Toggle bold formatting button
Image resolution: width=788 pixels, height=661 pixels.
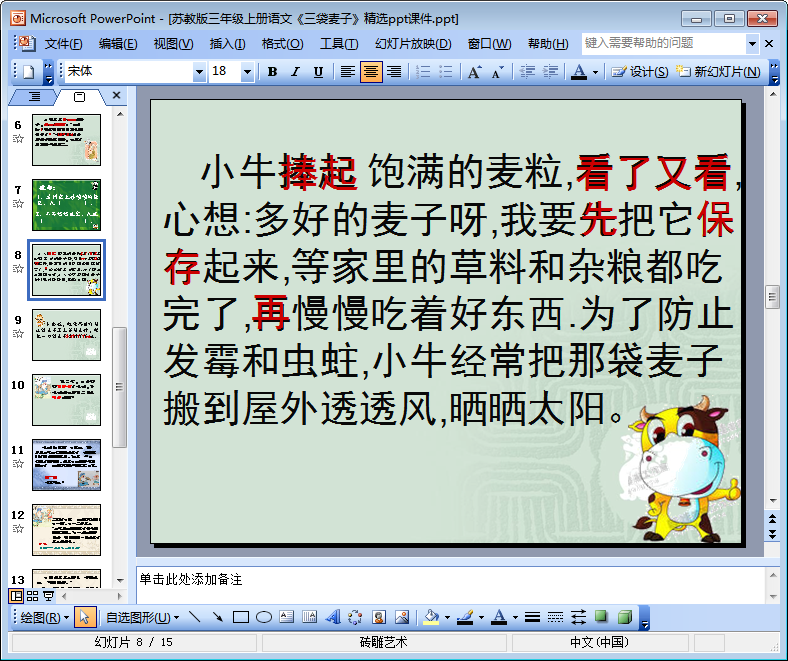[272, 72]
